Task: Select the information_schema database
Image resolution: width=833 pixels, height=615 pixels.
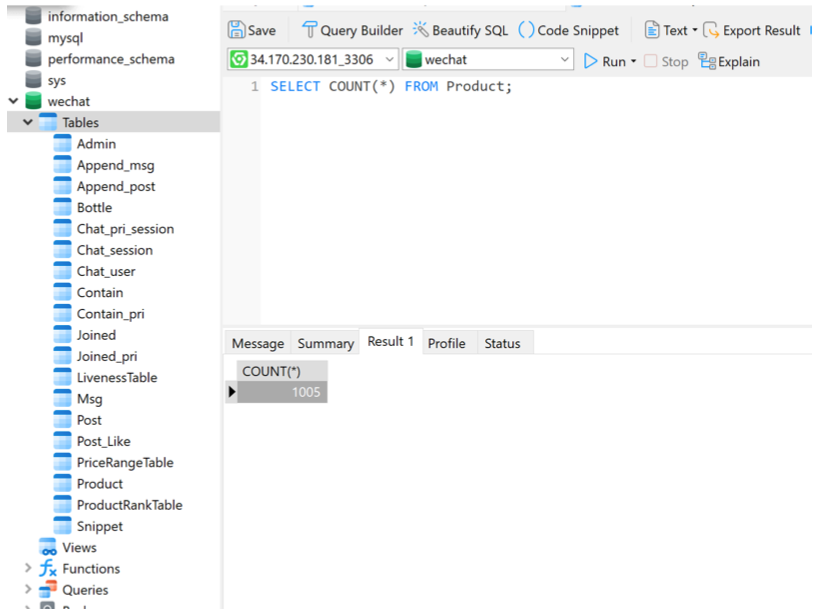Action: 107,17
